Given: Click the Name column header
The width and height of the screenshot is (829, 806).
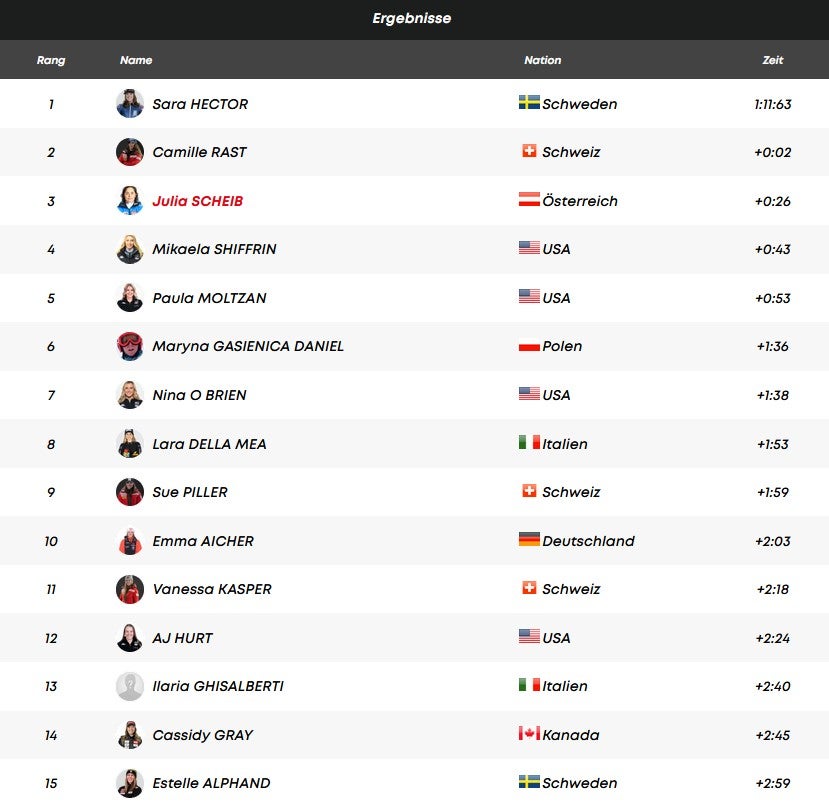Looking at the screenshot, I should pos(136,60).
